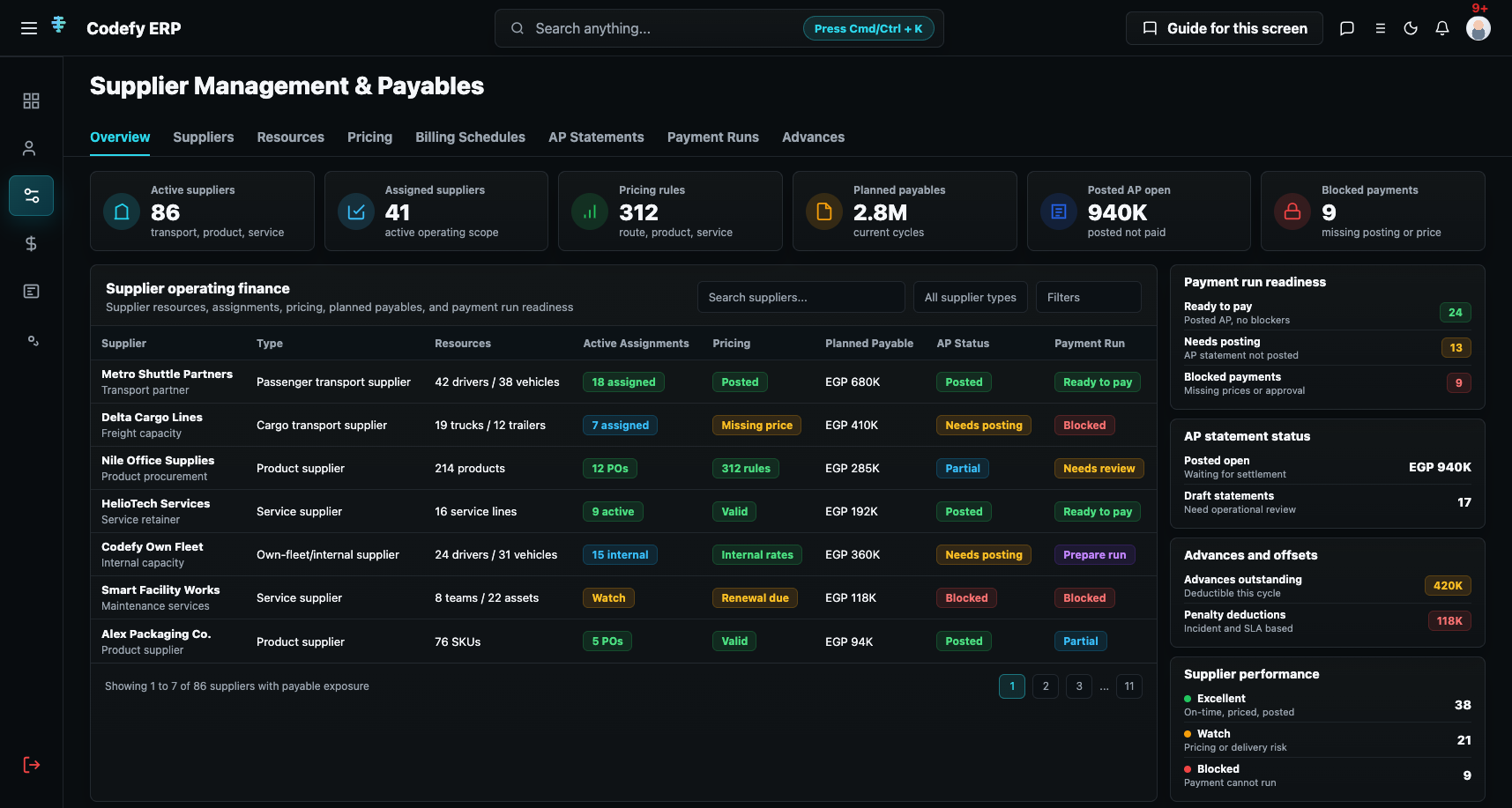Click the Partial AP status for Nile Office
The image size is (1512, 808).
click(x=963, y=468)
